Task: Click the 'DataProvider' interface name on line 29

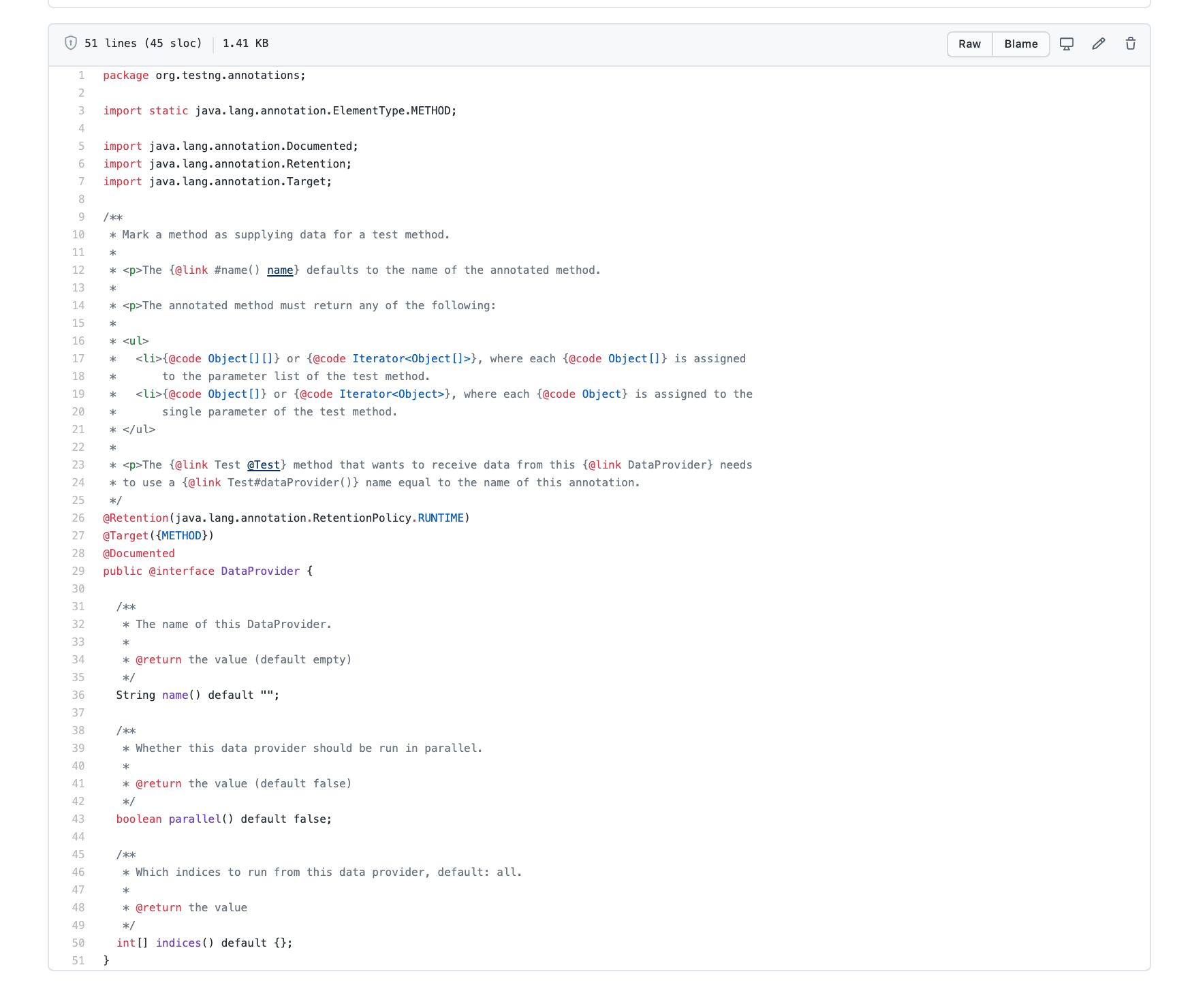Action: coord(260,571)
